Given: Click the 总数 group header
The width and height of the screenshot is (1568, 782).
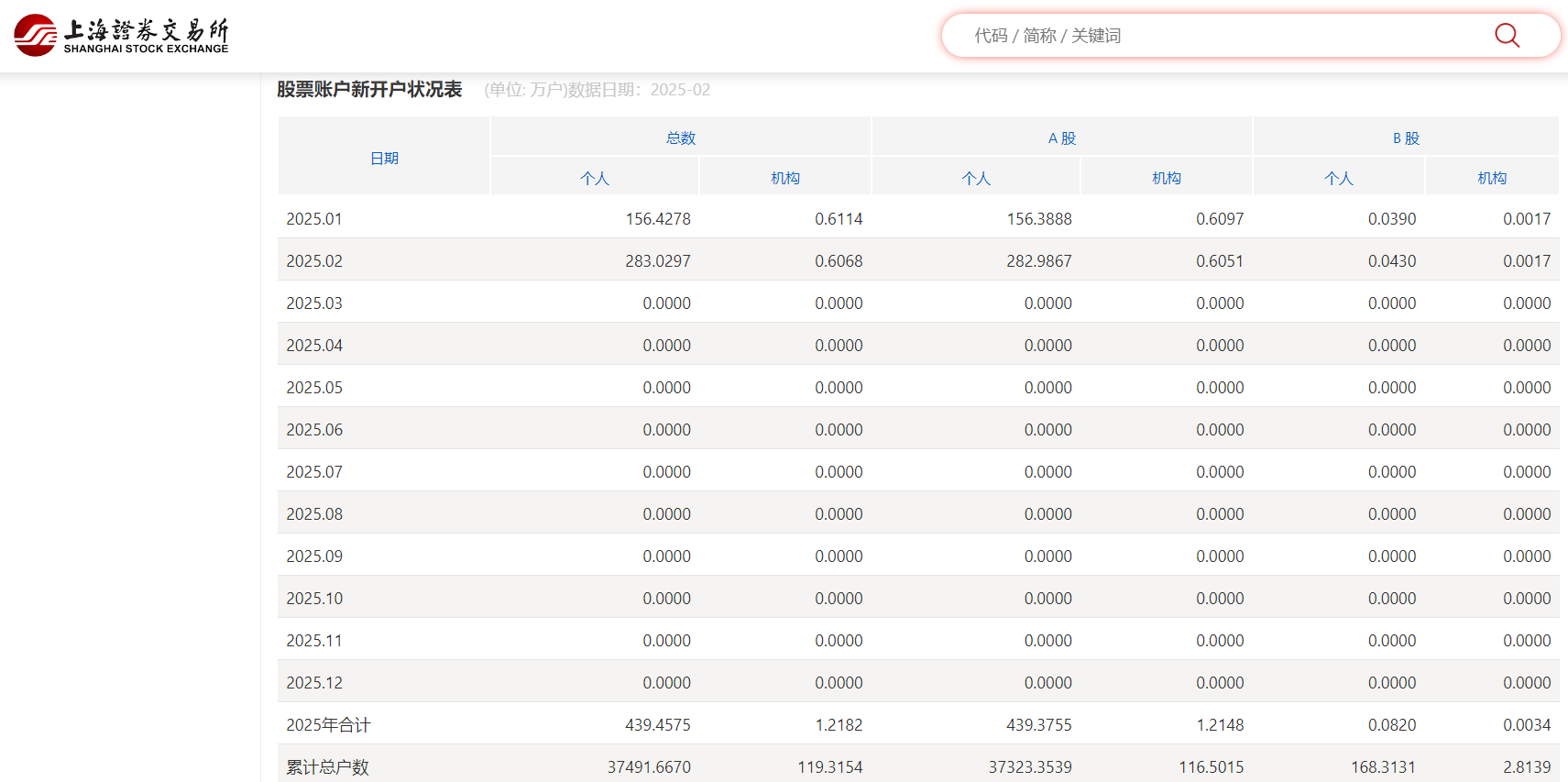Looking at the screenshot, I should [x=680, y=138].
